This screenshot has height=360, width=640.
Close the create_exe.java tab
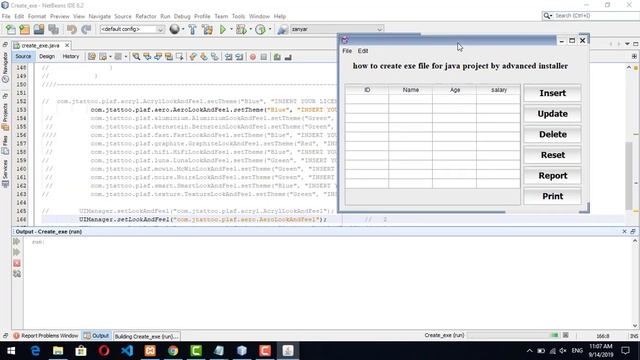pos(67,45)
